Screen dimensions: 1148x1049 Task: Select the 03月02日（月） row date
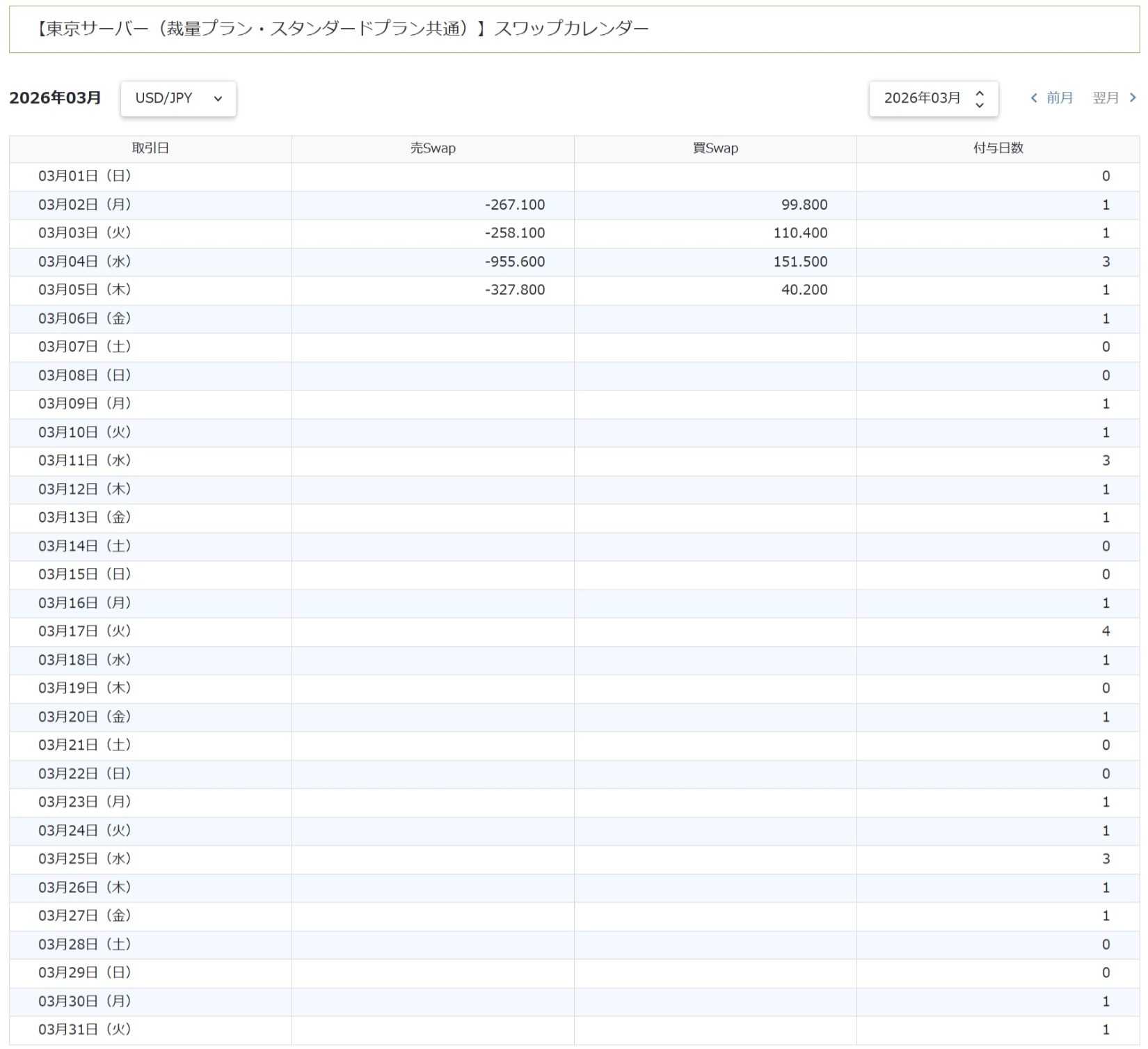click(85, 205)
